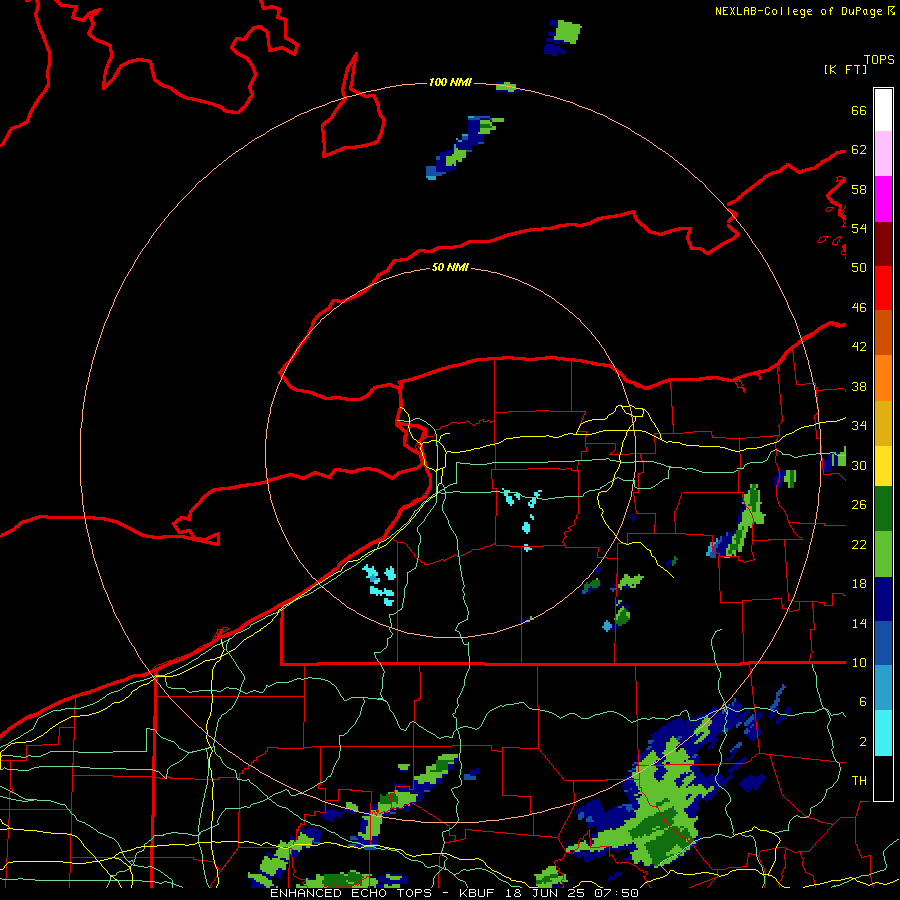
Task: Click the 6 value on the scale
Action: point(862,702)
